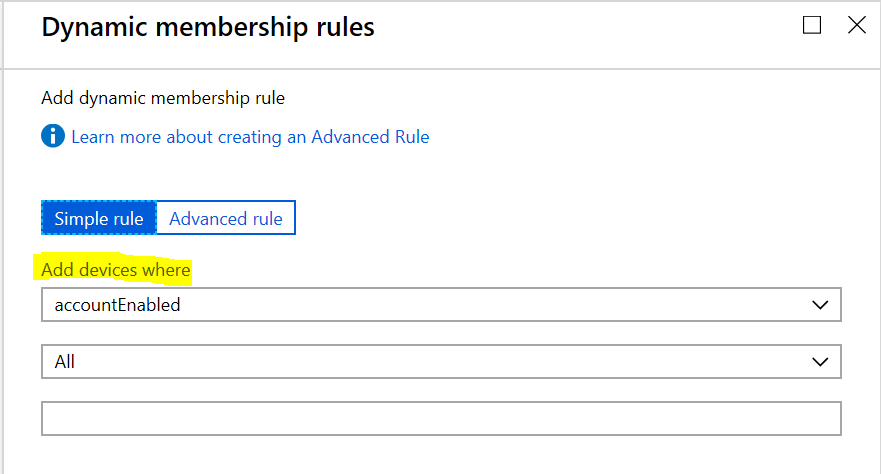The width and height of the screenshot is (881, 474).
Task: Open the All operator dropdown
Action: coord(441,361)
